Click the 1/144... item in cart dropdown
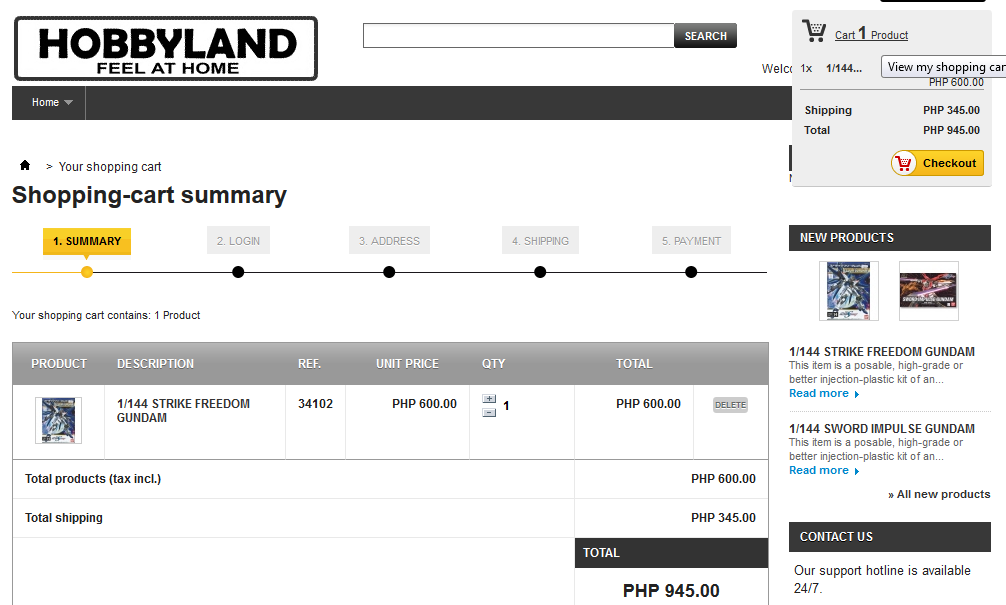 point(844,68)
